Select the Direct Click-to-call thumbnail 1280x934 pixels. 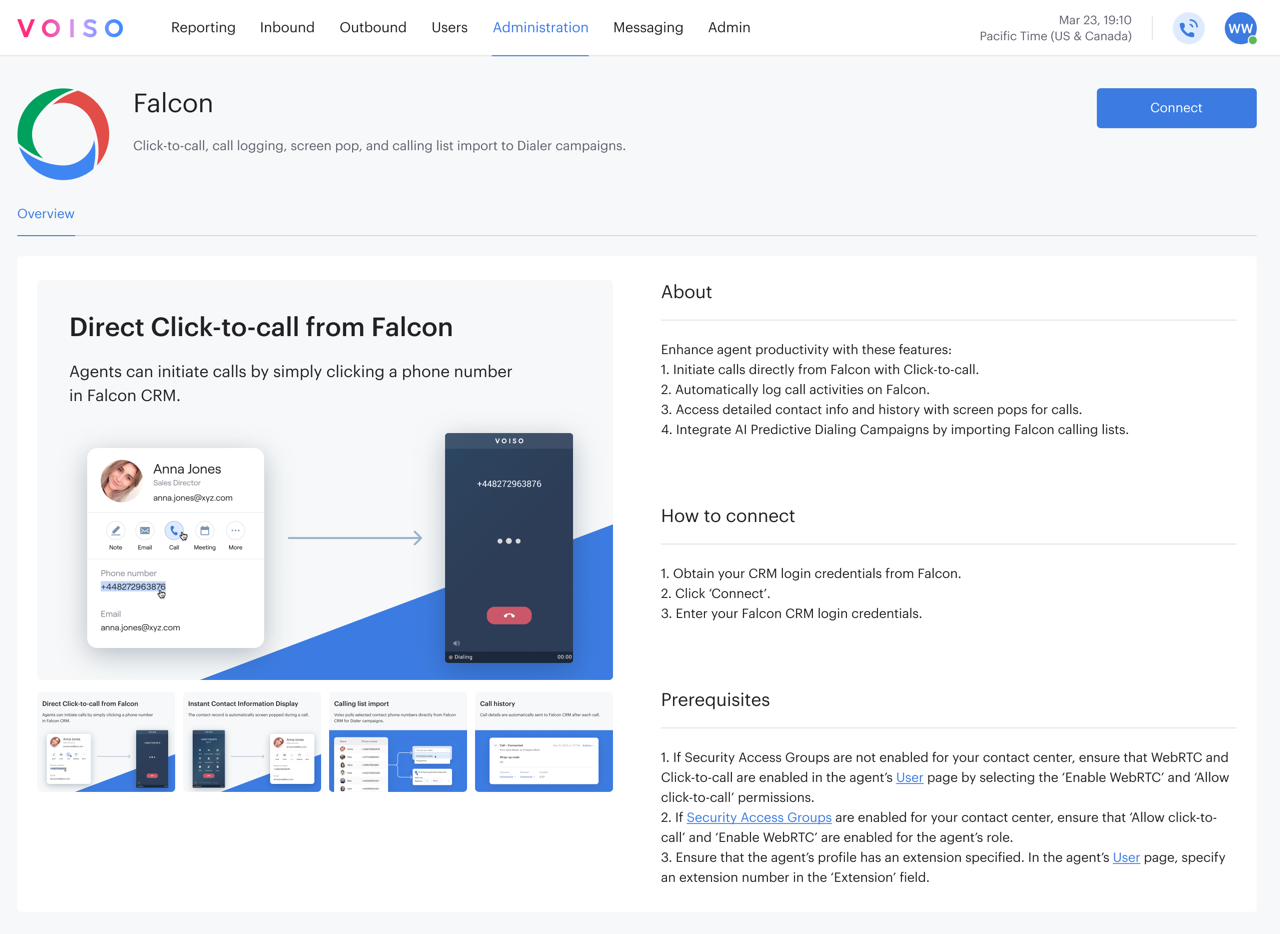coord(106,742)
